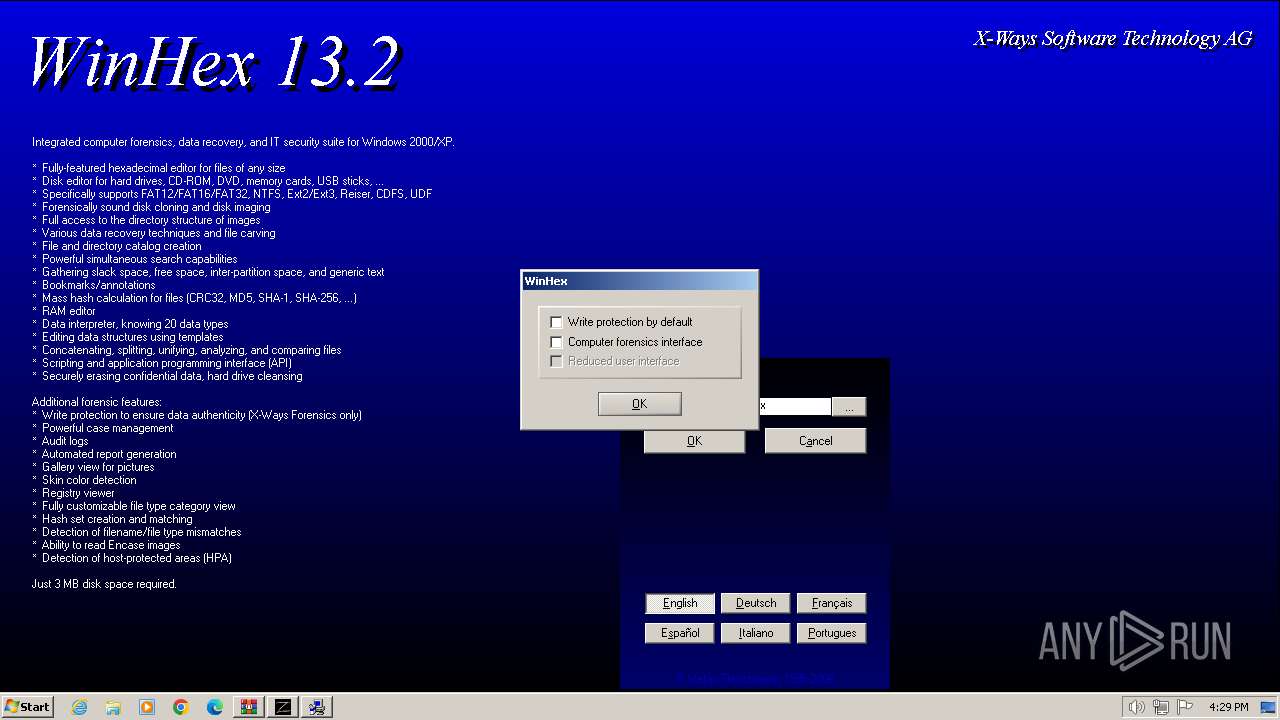Click the WinHex dialog title bar

pos(639,281)
